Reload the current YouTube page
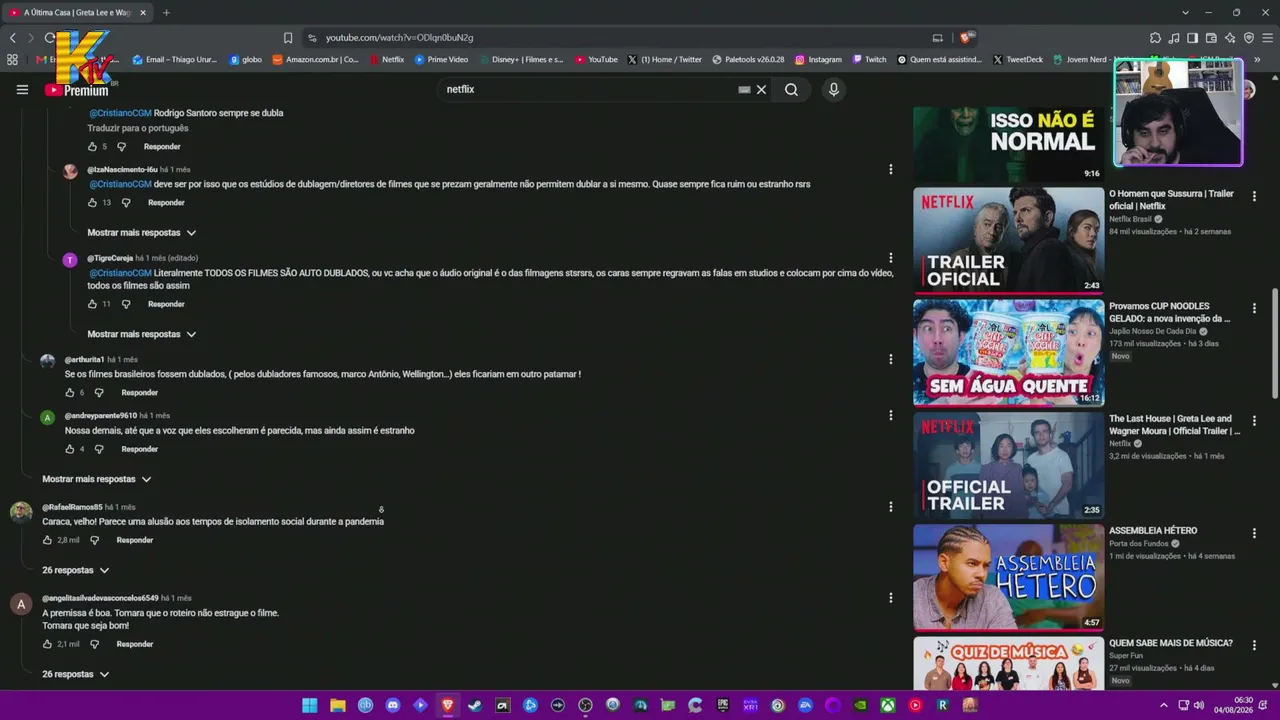The image size is (1280, 720). coord(49,38)
